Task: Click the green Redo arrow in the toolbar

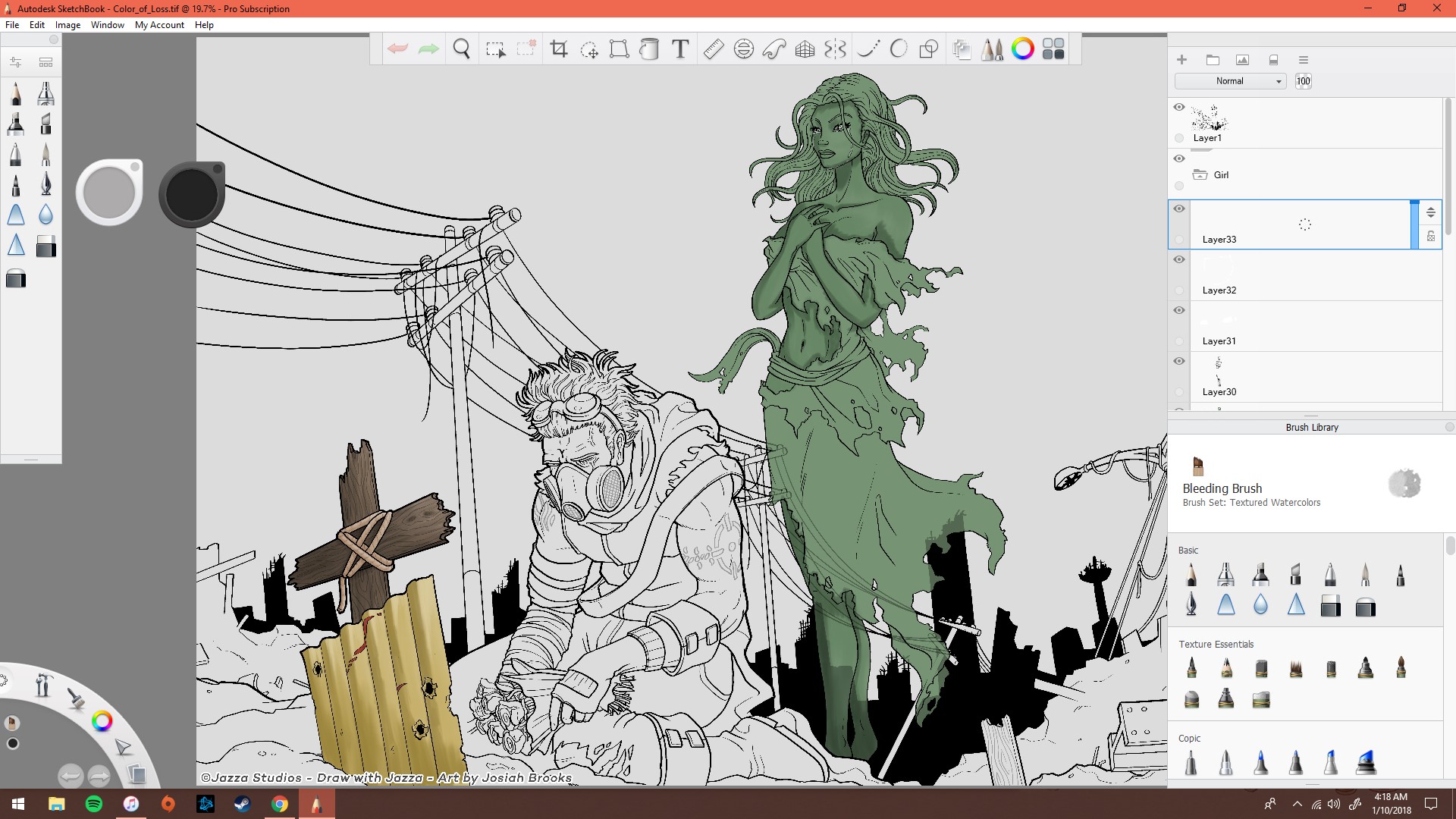Action: (429, 49)
